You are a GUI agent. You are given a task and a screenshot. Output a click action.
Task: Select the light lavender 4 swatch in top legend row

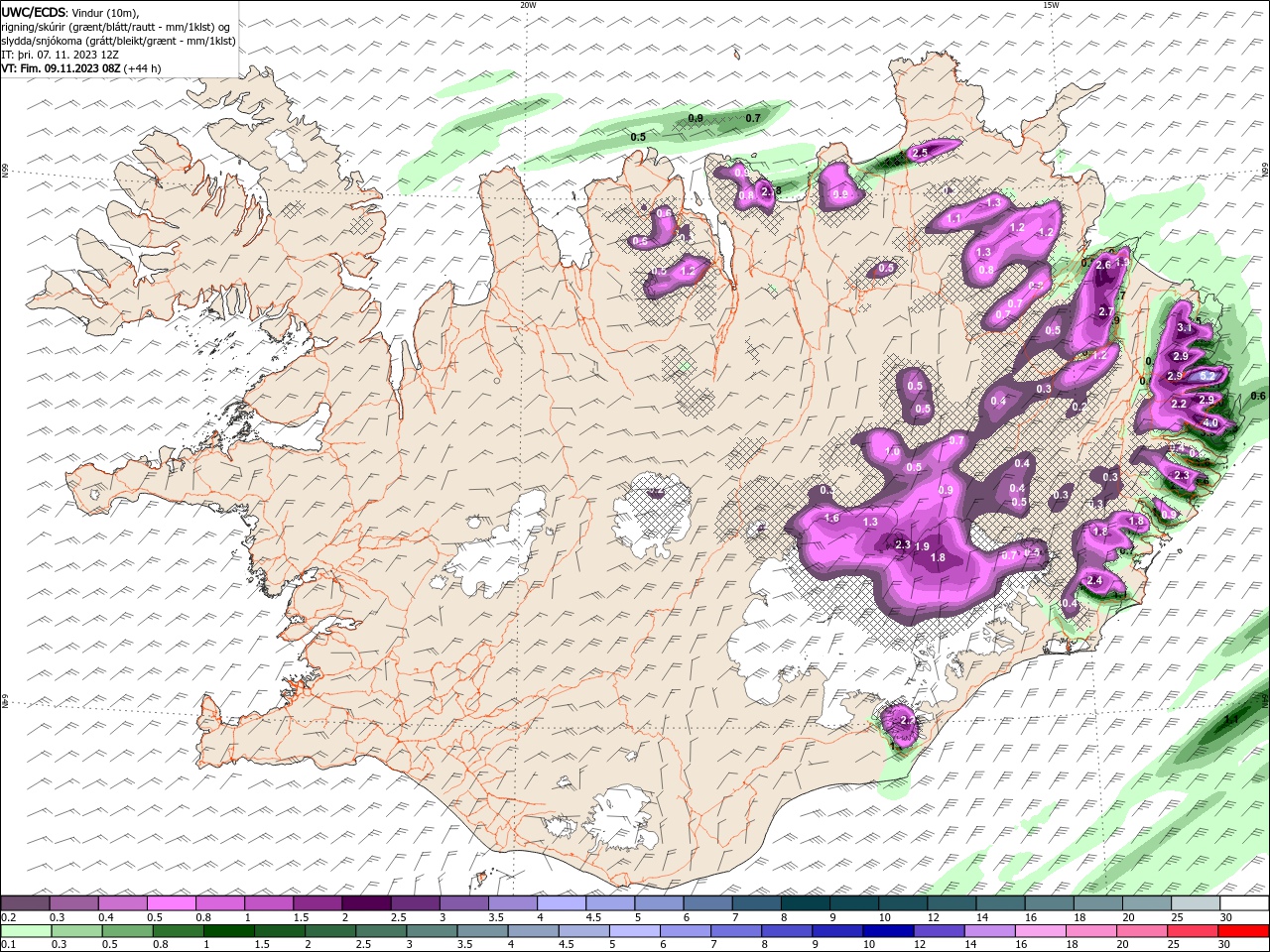click(x=561, y=903)
